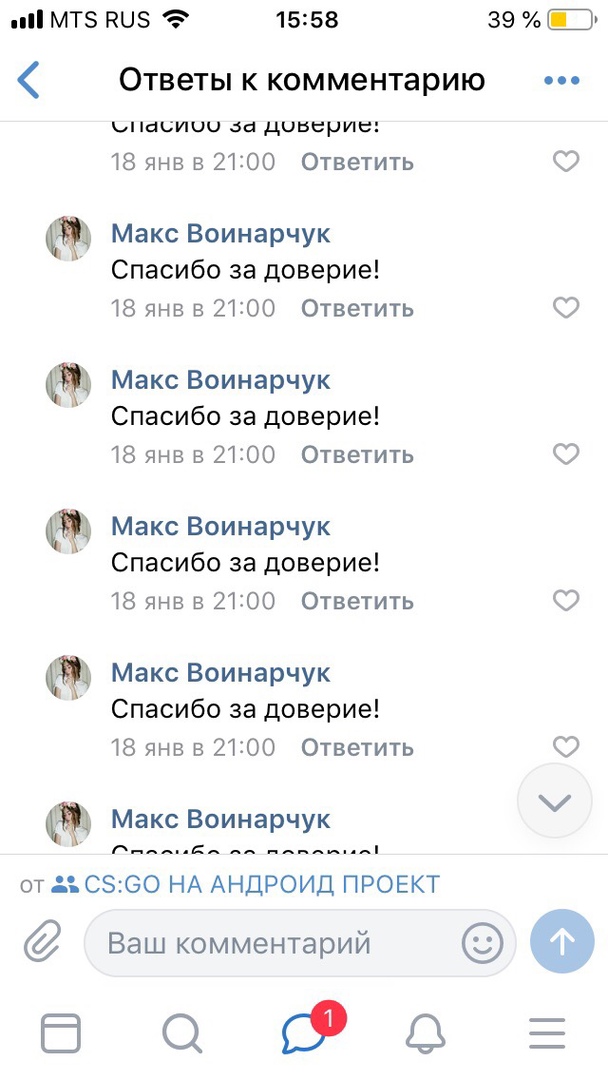The width and height of the screenshot is (608, 1080).
Task: Toggle the heart beside the second Ответить link
Action: 566,308
